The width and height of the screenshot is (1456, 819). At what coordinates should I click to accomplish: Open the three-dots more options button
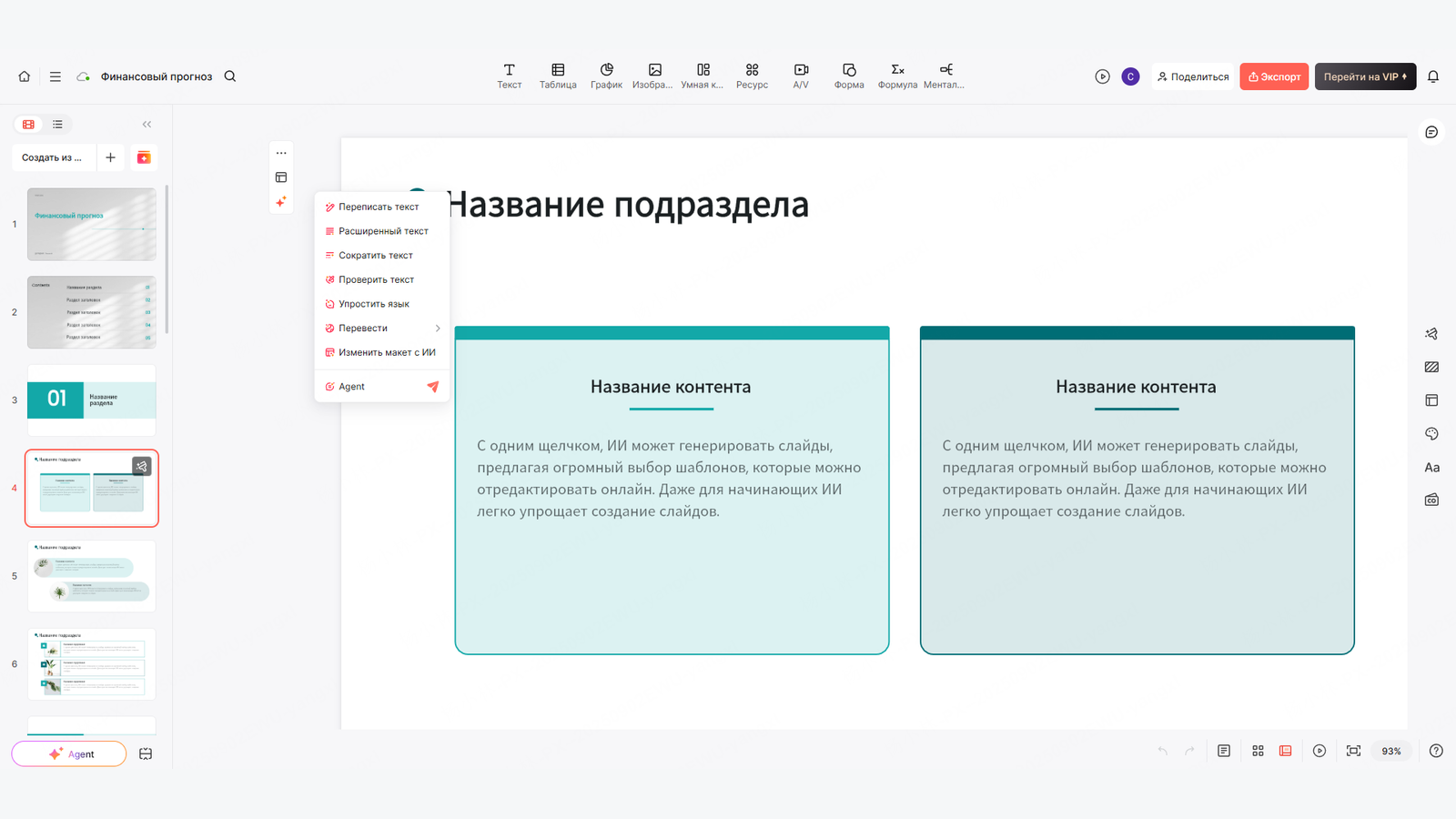coord(281,153)
